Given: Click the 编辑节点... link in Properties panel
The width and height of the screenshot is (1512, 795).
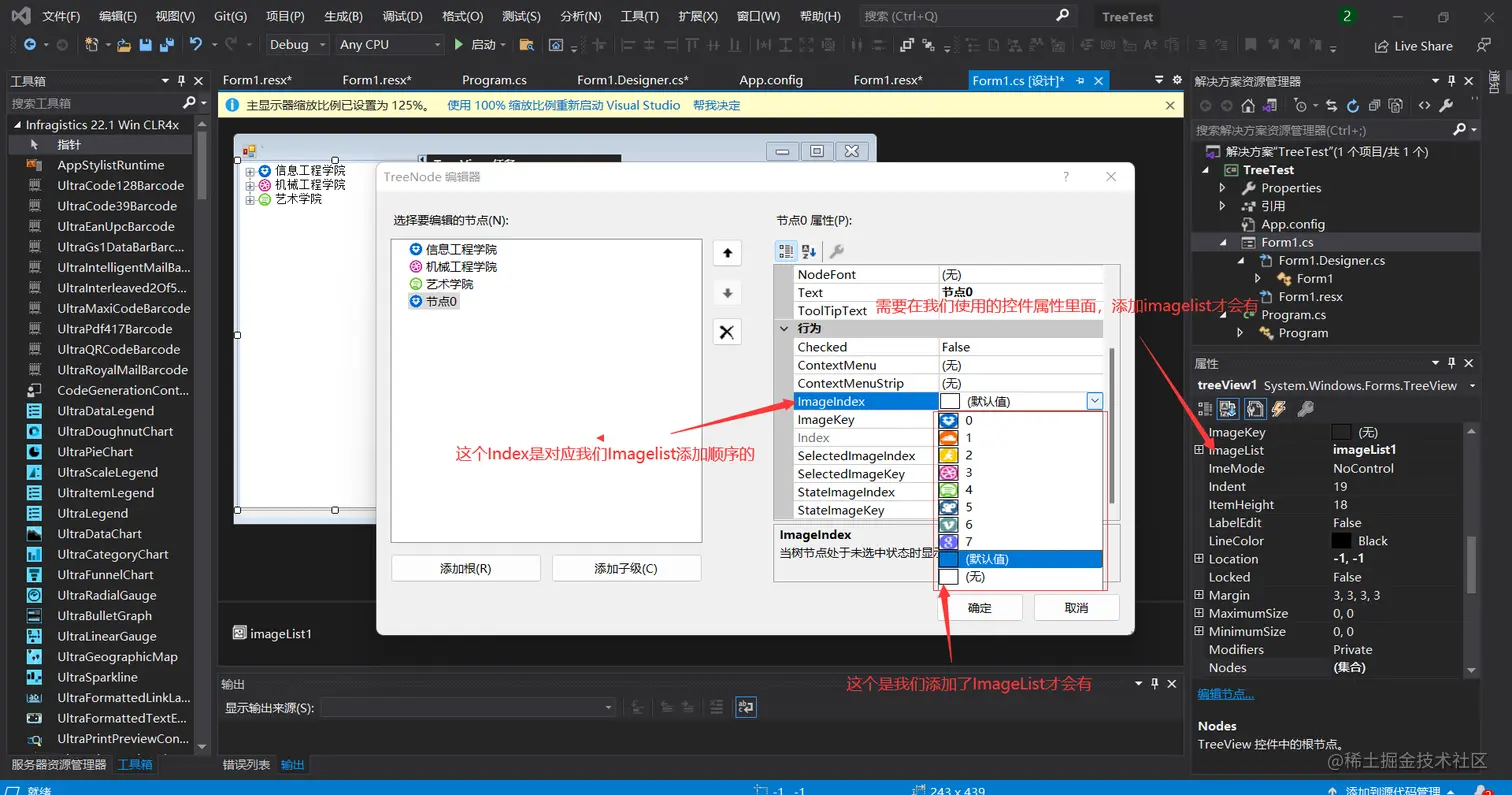Looking at the screenshot, I should [x=1226, y=694].
